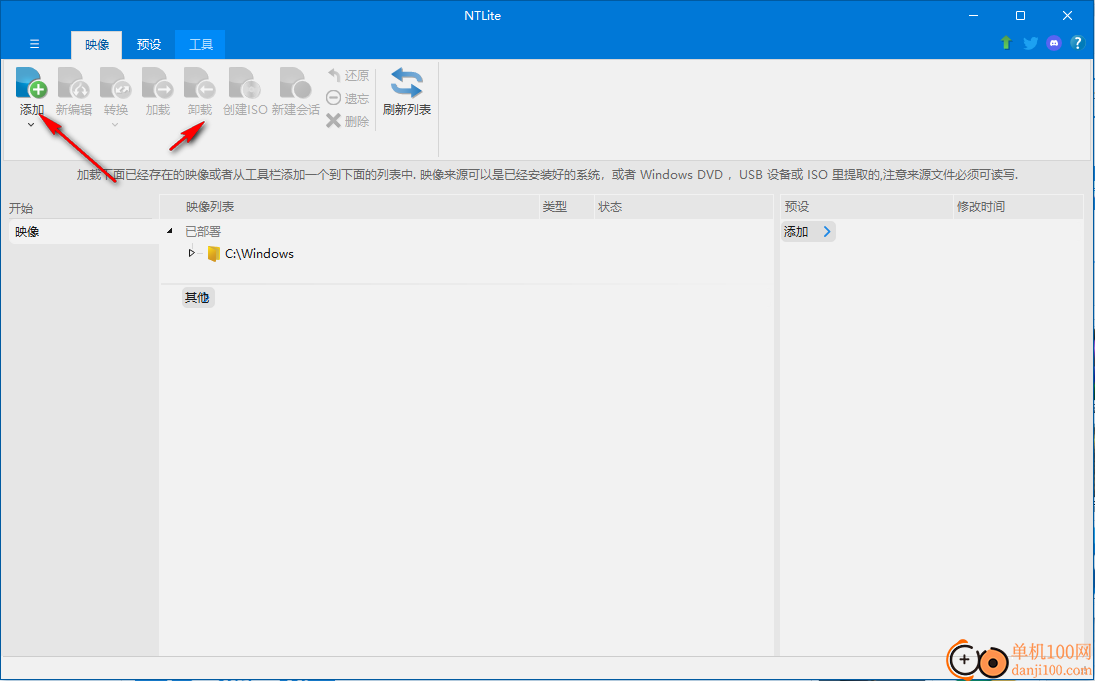The width and height of the screenshot is (1095, 681).
Task: Click the 预设 column header
Action: 867,207
